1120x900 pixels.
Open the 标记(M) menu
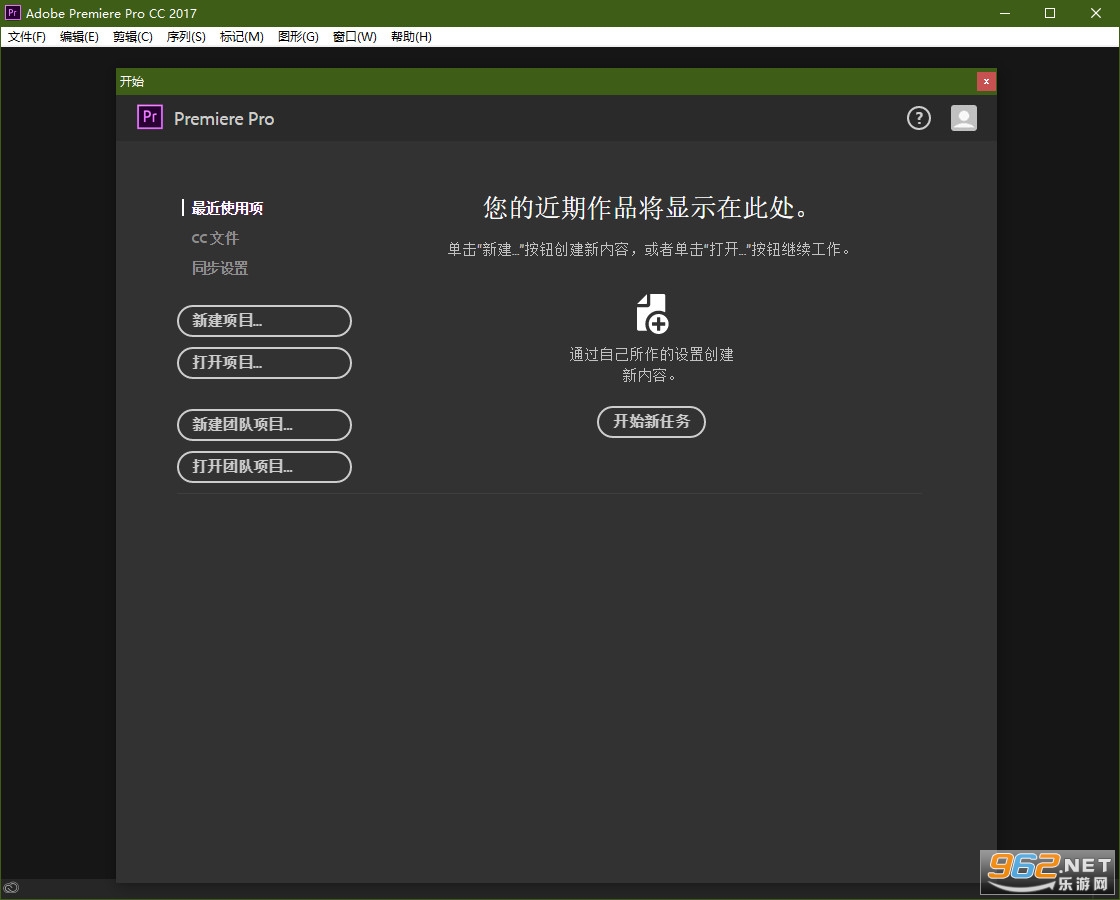(x=241, y=37)
